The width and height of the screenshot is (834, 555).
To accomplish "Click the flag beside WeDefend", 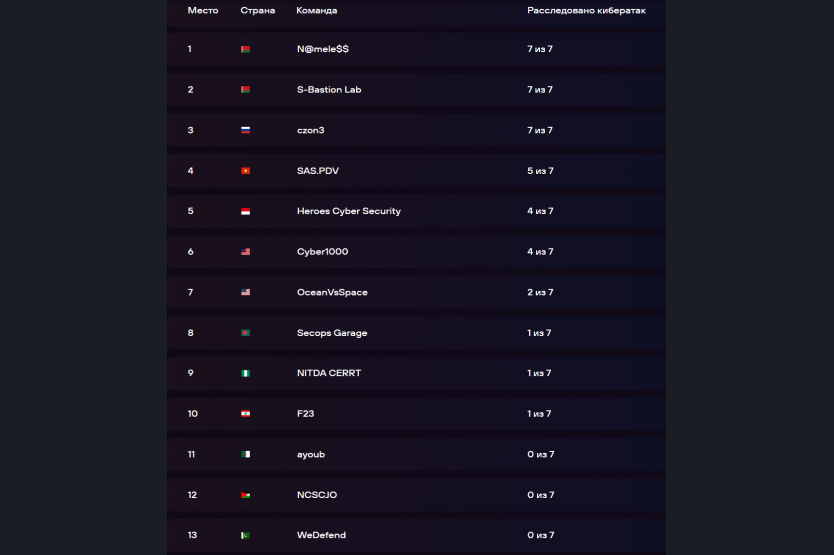I will tap(245, 535).
